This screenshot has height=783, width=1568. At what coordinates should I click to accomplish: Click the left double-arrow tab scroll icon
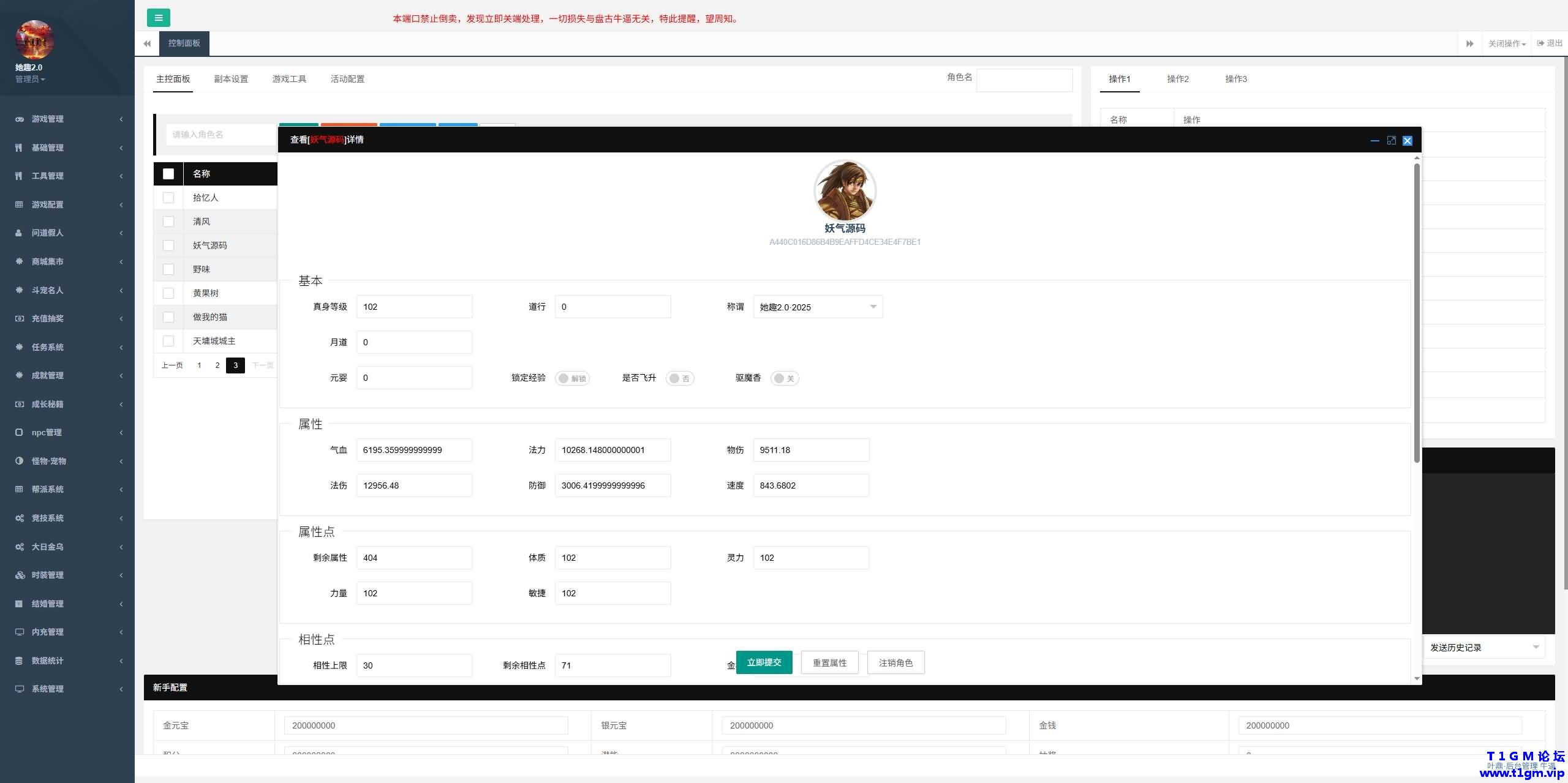tap(147, 43)
